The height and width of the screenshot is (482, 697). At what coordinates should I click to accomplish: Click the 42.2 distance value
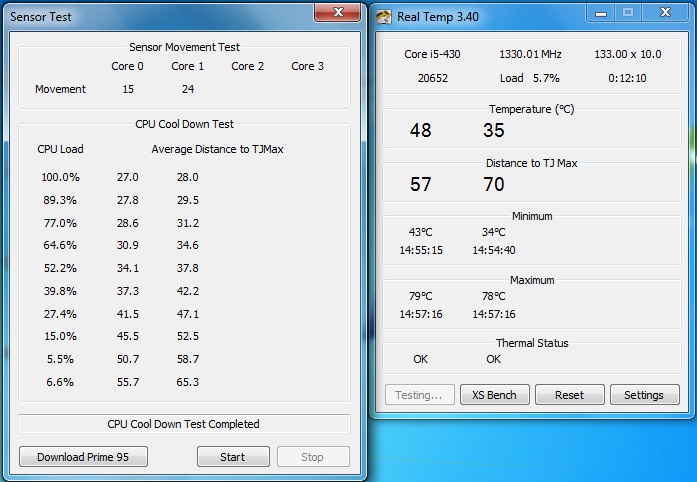tap(188, 291)
